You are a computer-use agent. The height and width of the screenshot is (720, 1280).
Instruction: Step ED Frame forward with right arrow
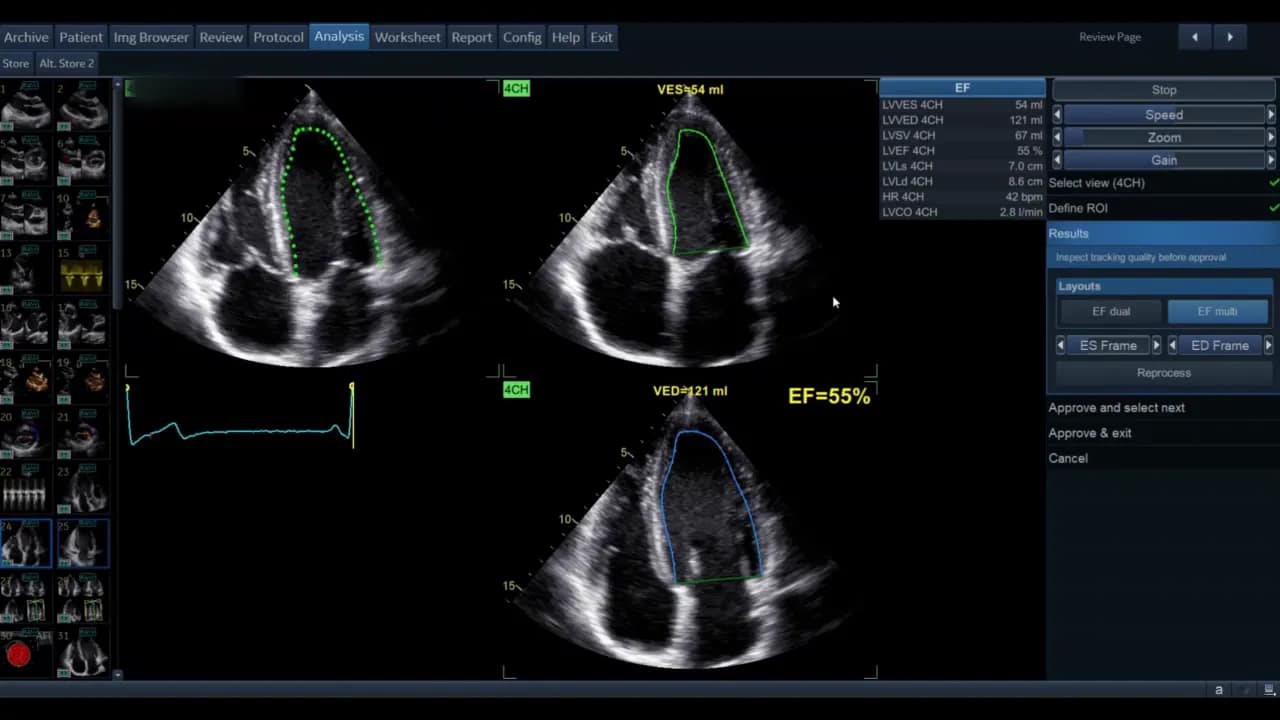(x=1268, y=346)
